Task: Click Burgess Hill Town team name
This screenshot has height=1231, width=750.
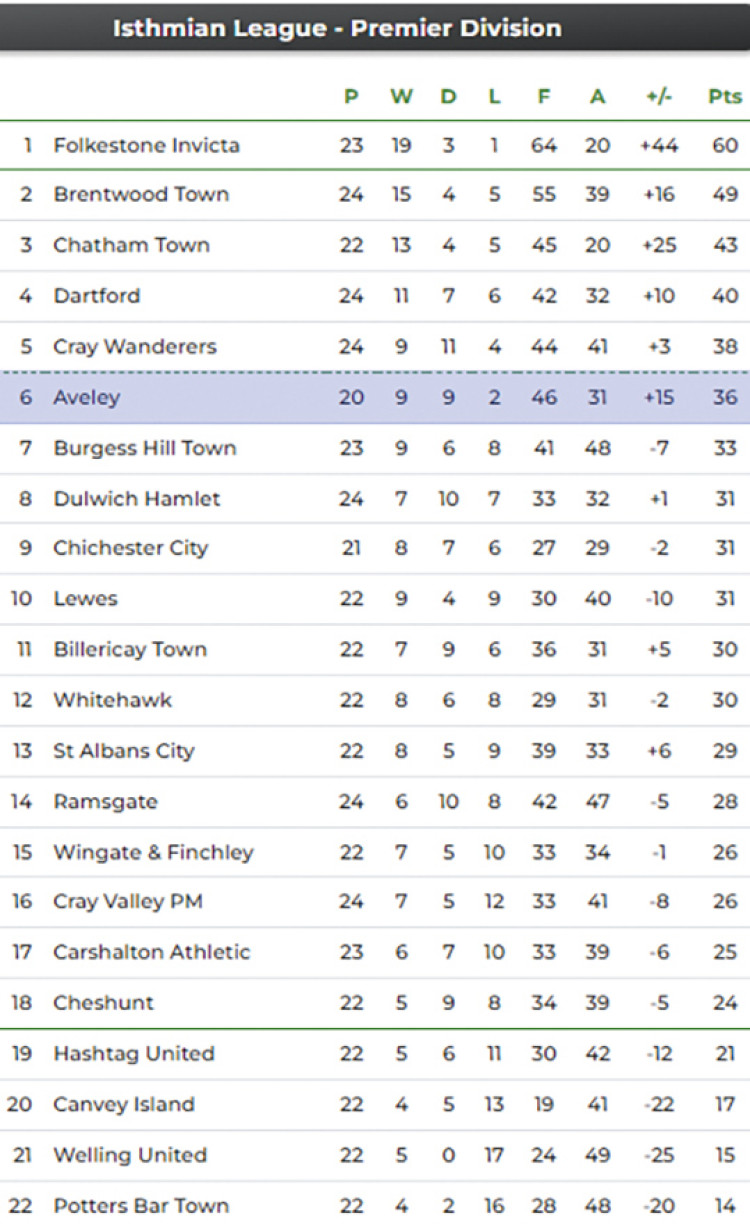Action: 144,448
